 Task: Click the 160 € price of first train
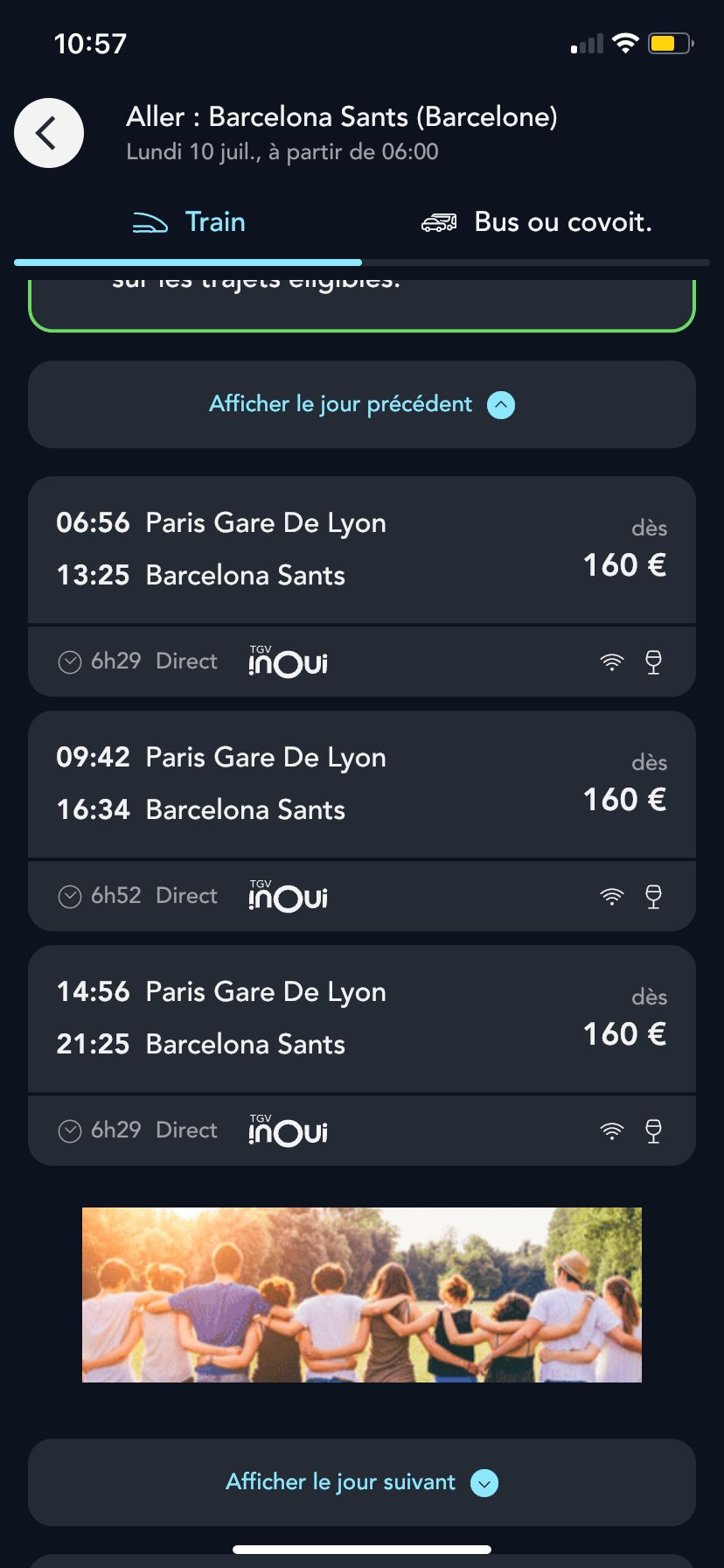coord(625,565)
